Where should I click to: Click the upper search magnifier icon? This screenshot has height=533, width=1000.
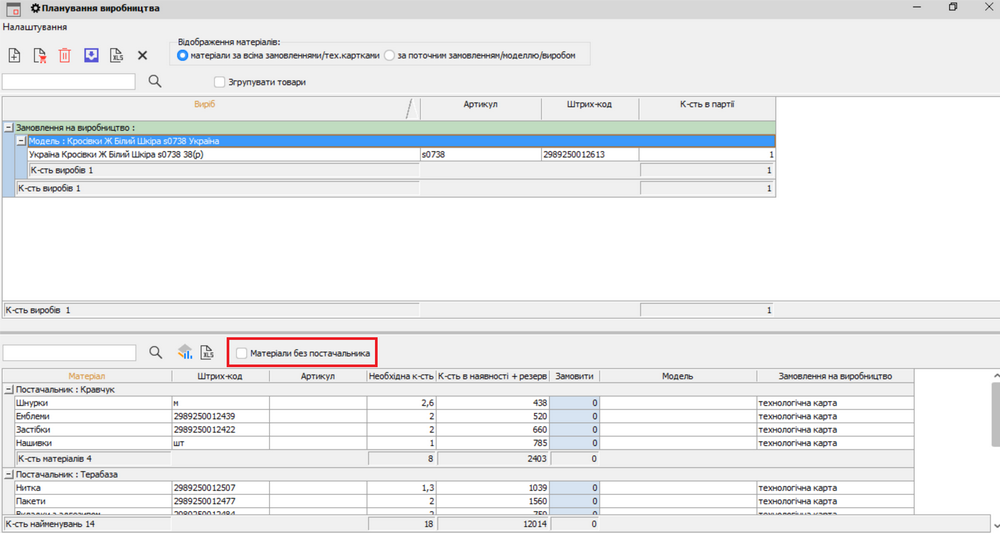point(155,82)
